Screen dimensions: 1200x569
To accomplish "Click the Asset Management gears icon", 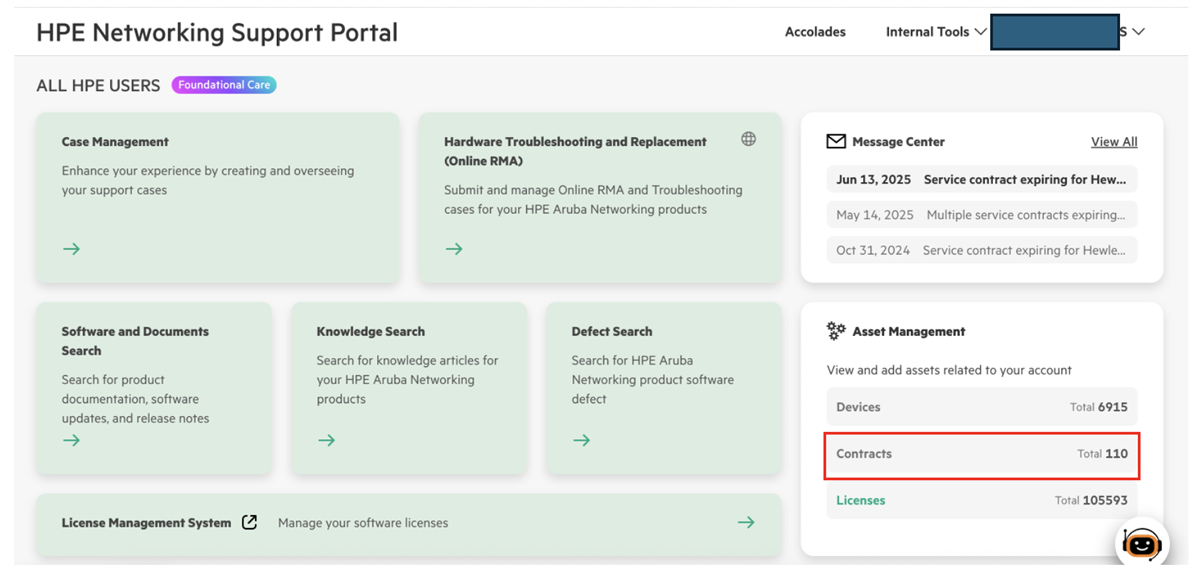I will click(x=836, y=330).
